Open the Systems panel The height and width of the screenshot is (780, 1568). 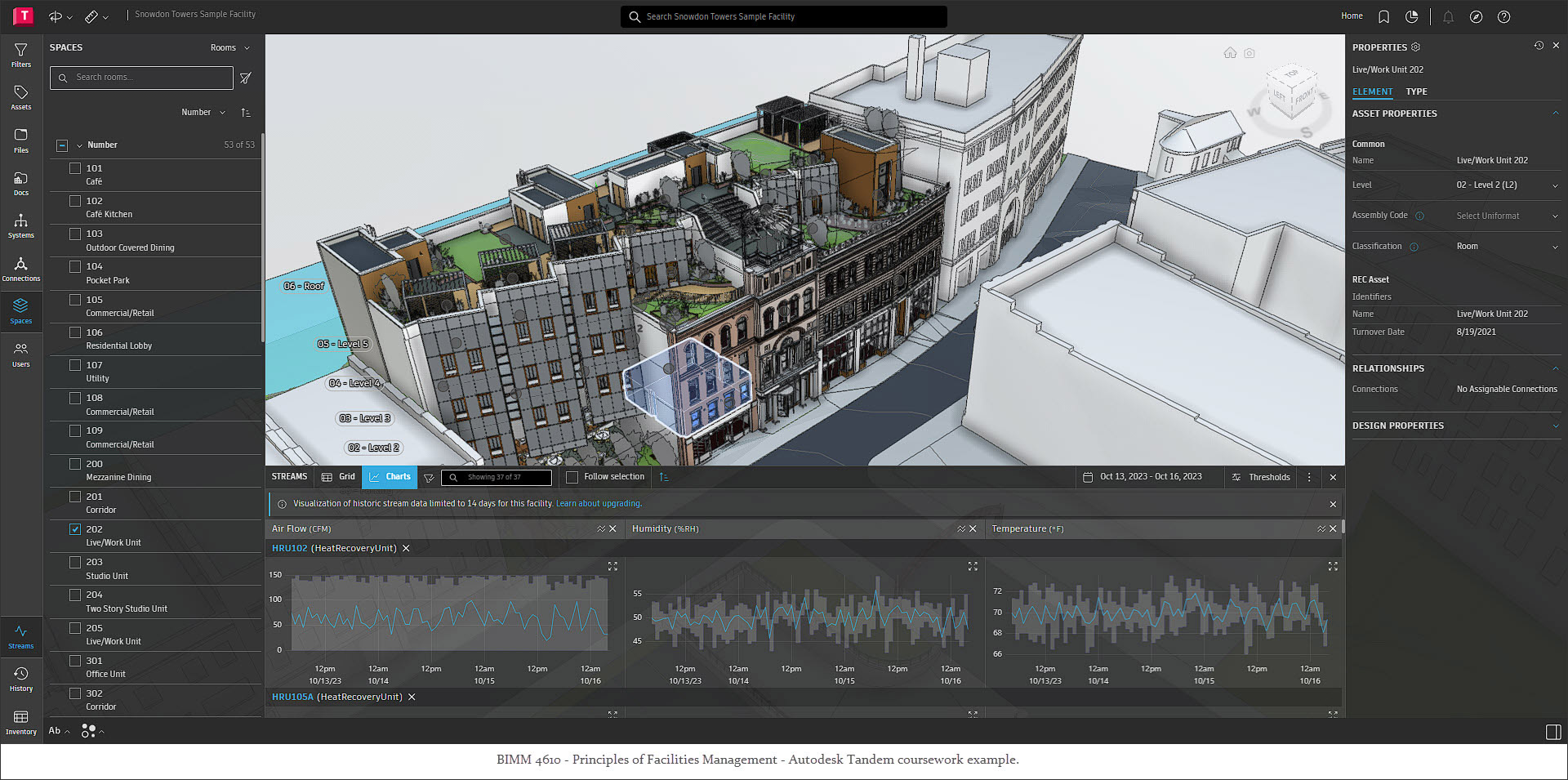point(21,225)
